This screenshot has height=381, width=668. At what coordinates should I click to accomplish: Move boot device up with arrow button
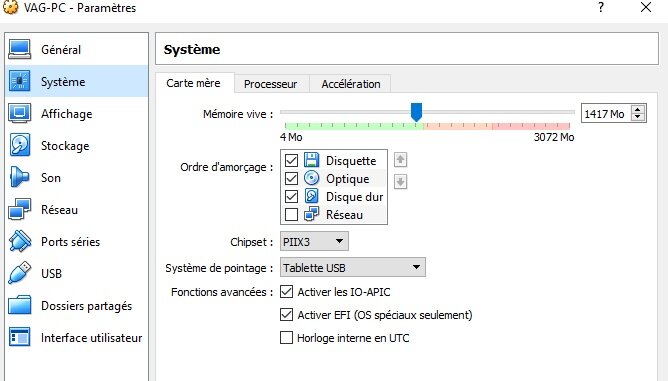point(400,160)
